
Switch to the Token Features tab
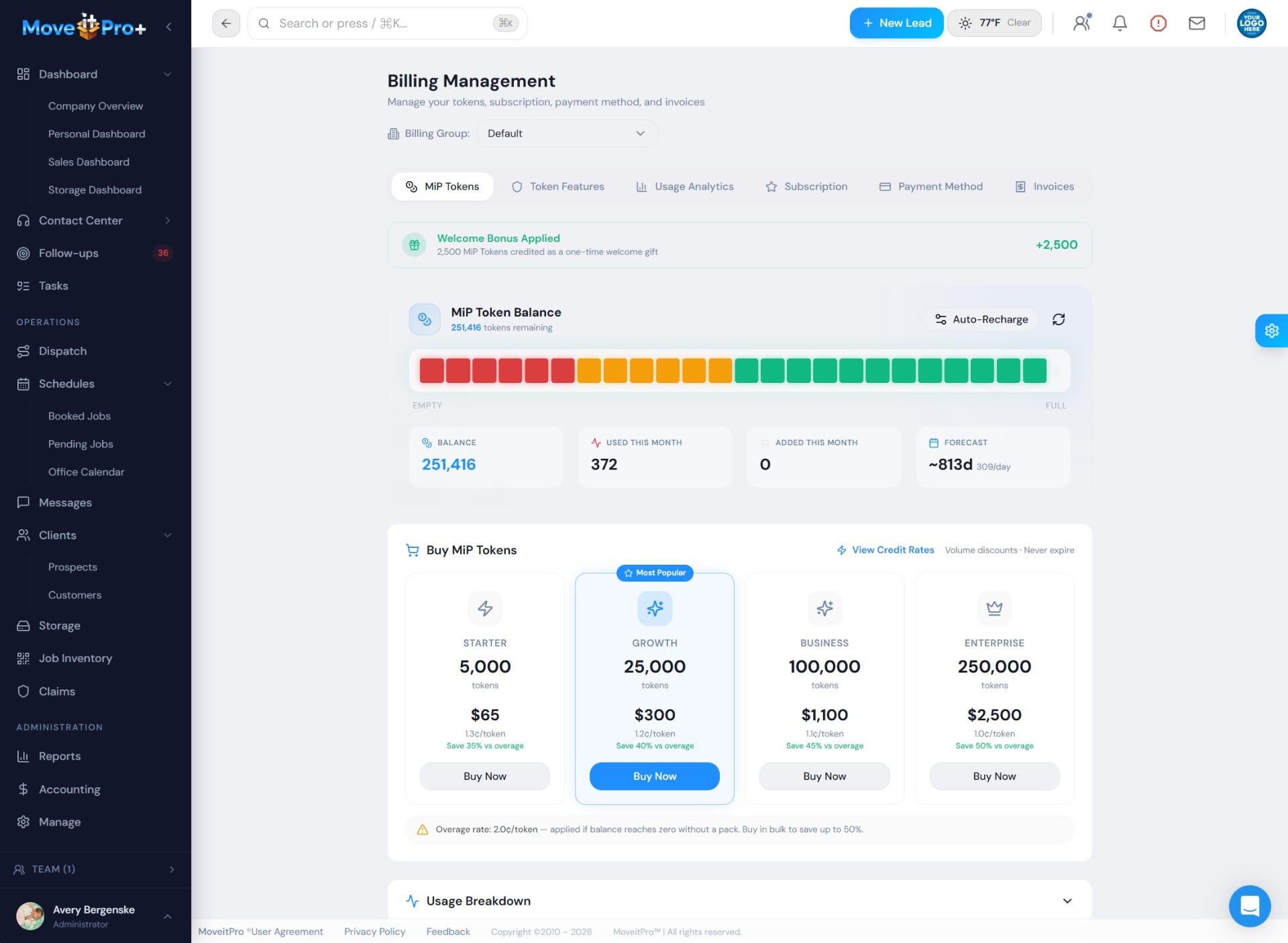click(x=558, y=186)
